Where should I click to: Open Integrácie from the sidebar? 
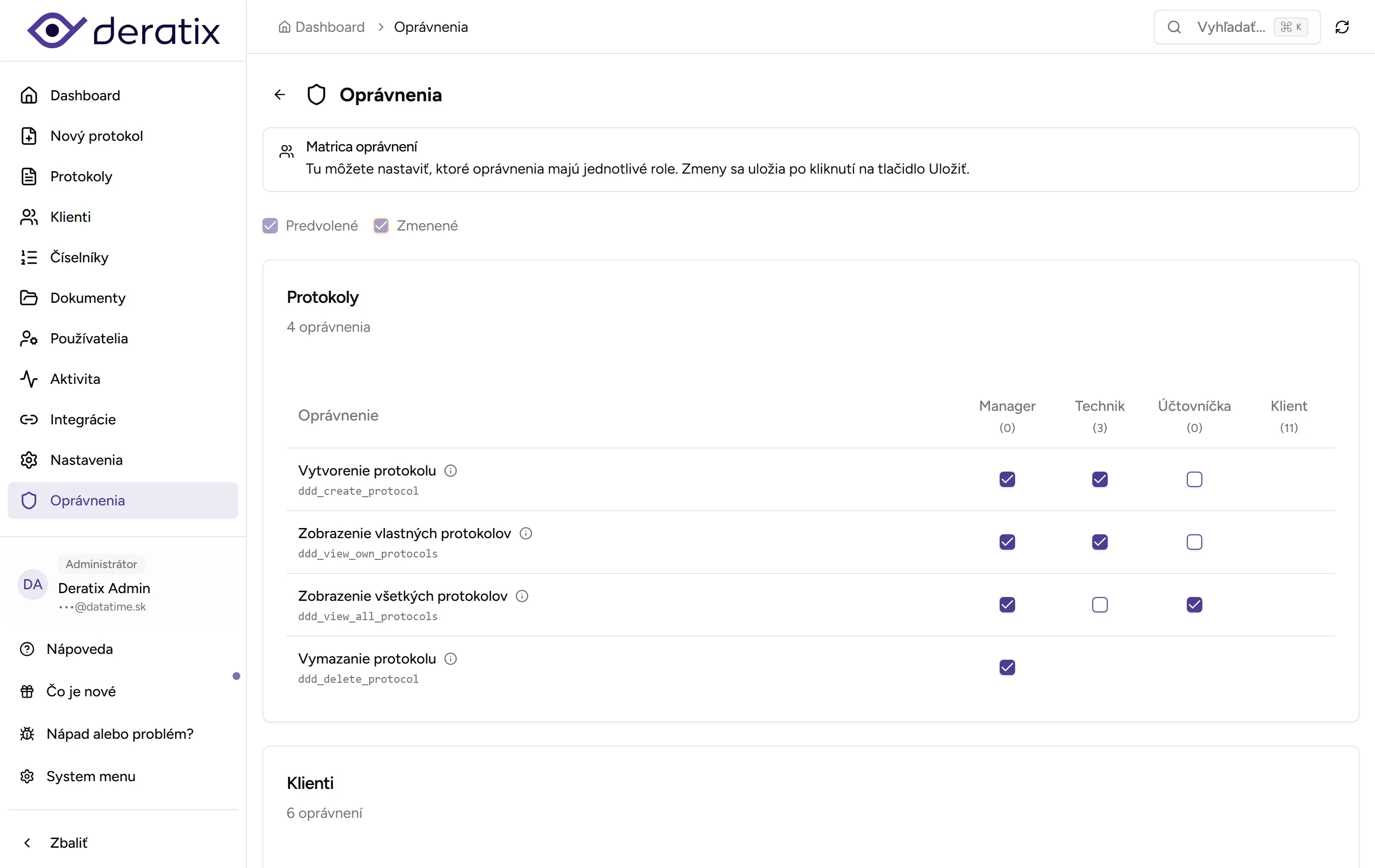(83, 420)
